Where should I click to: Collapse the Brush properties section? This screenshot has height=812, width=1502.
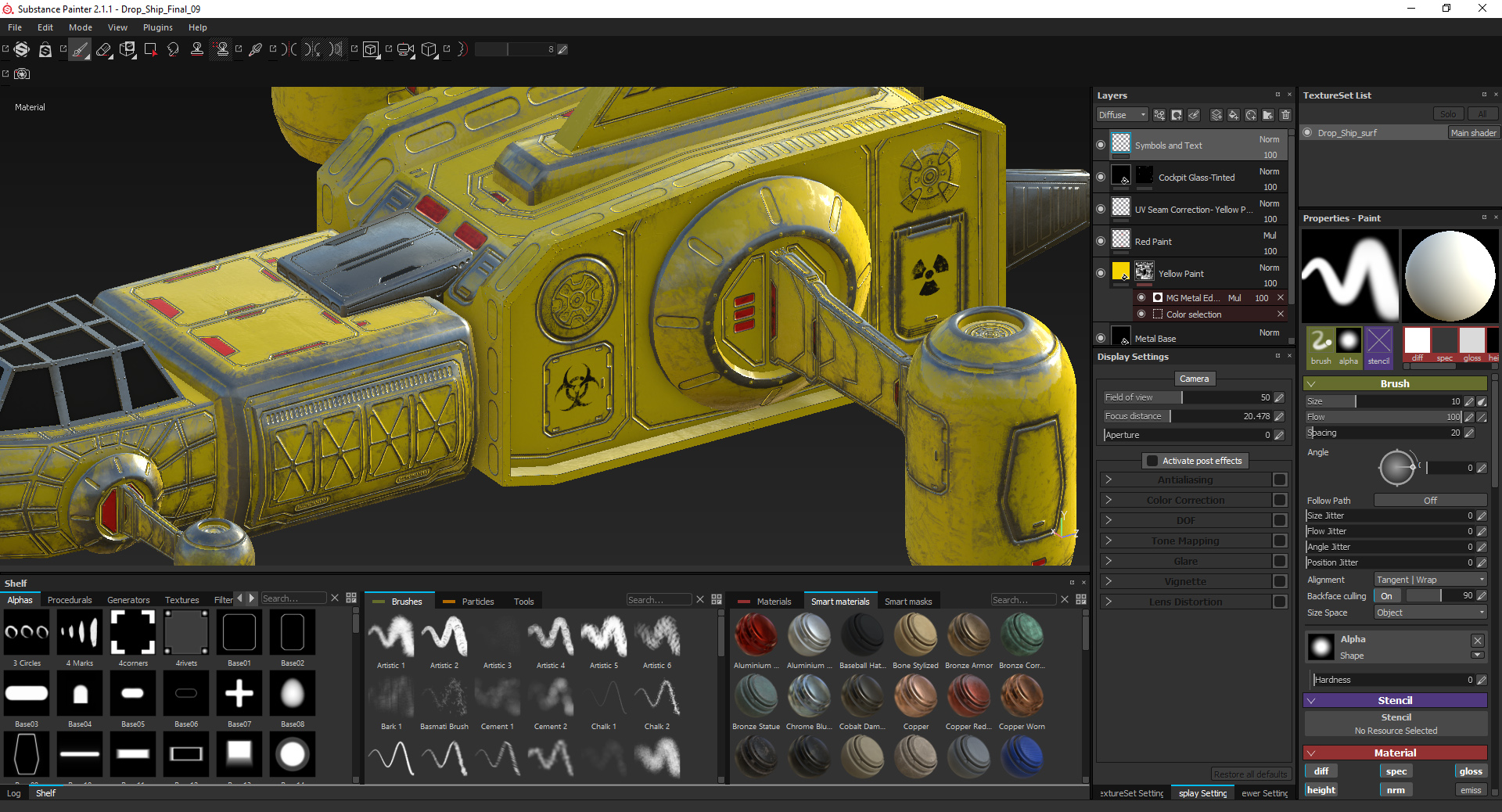tap(1312, 383)
